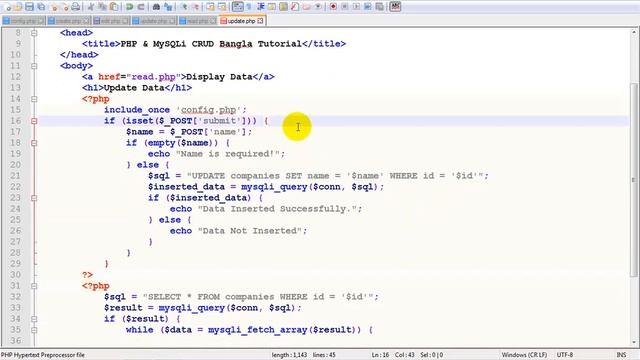Open the Replace dialog icon
Viewport: 640px width, 360px height.
click(x=168, y=7)
